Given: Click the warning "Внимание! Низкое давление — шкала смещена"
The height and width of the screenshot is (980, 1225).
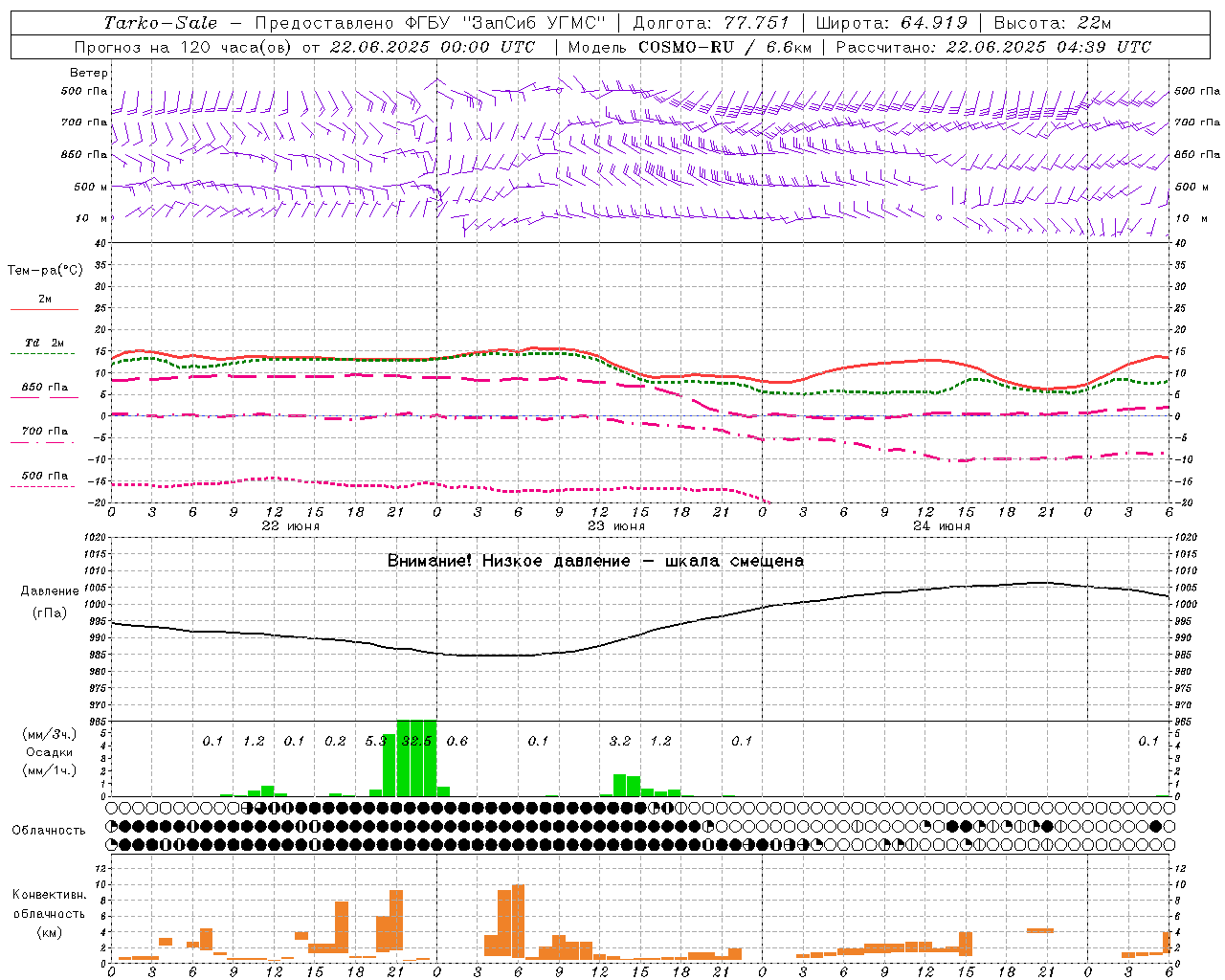Looking at the screenshot, I should click(595, 561).
